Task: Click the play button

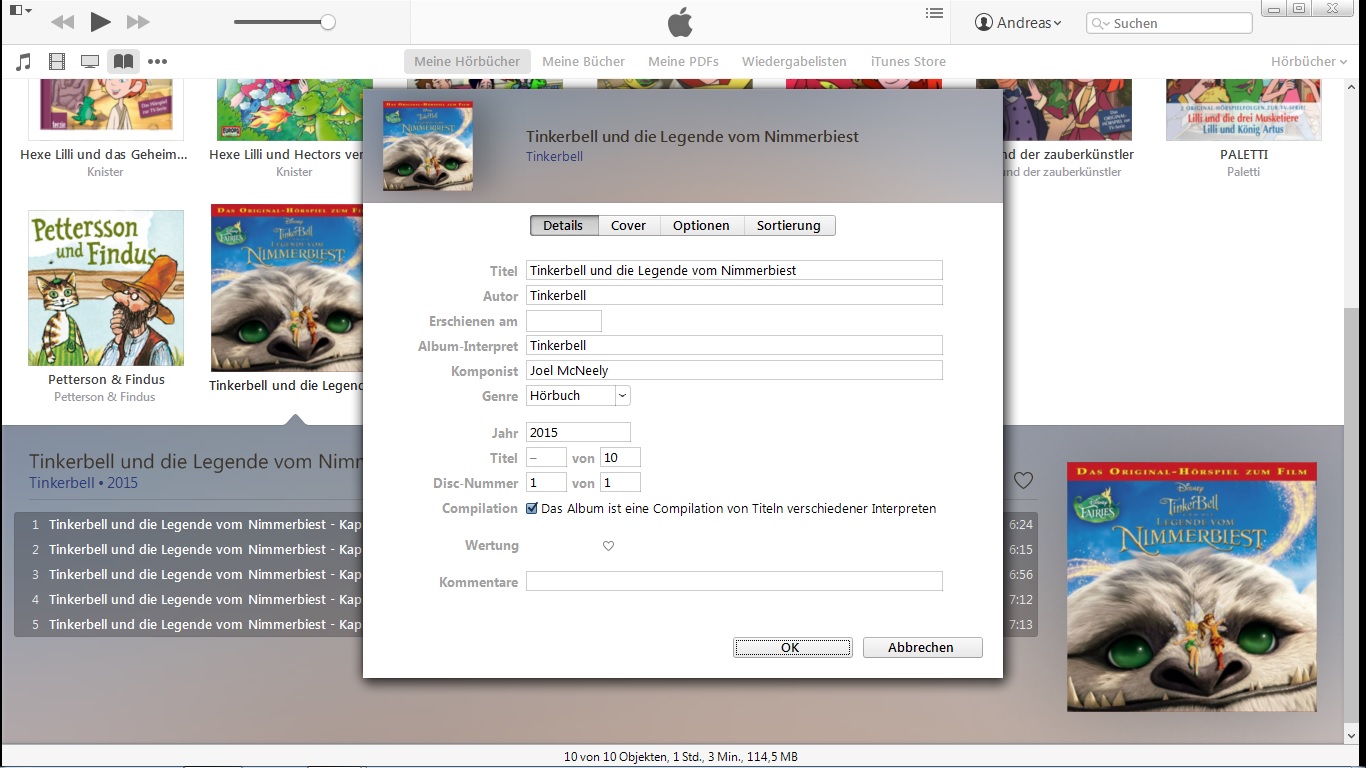Action: pos(100,22)
